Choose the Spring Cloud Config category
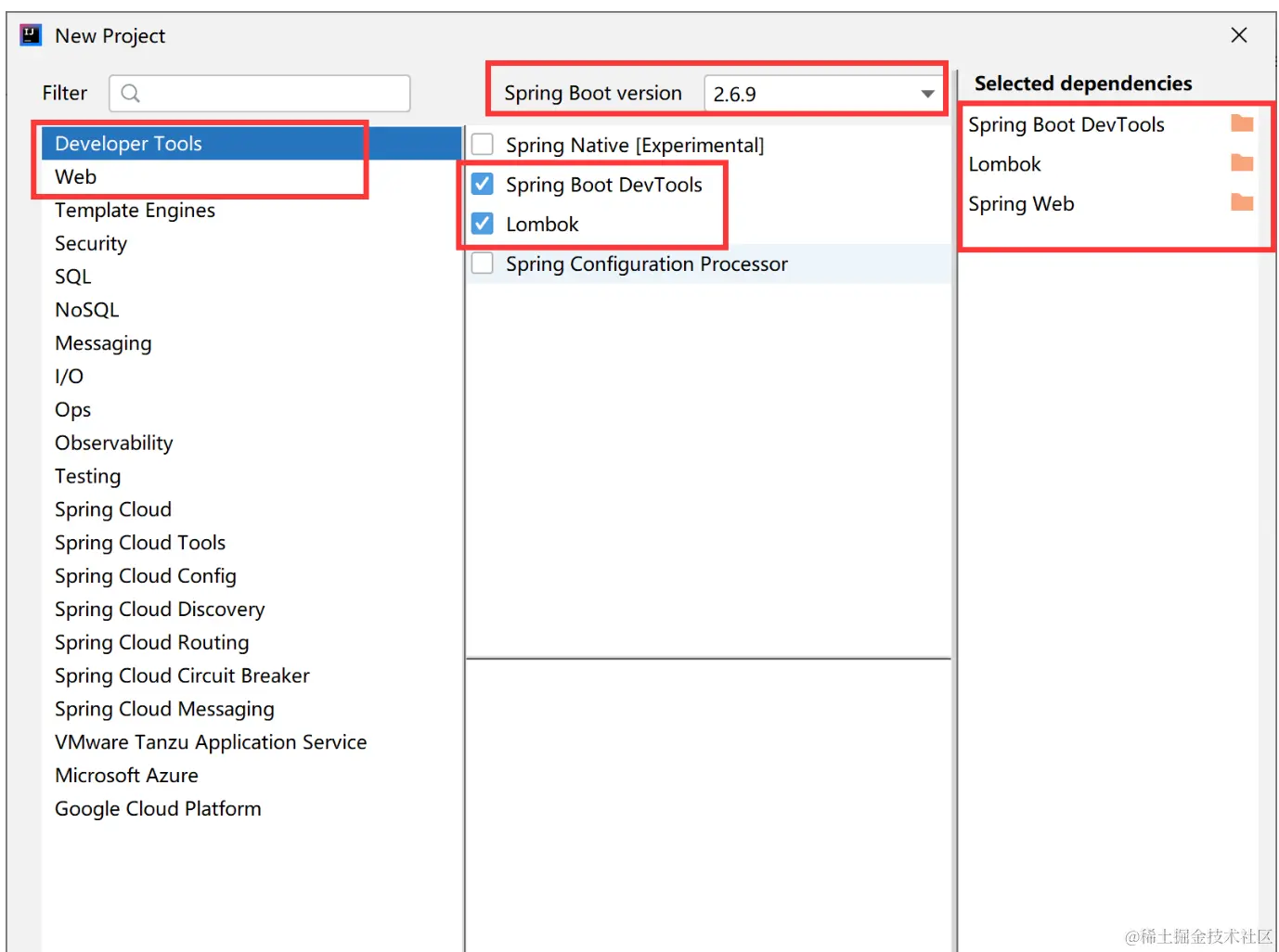The width and height of the screenshot is (1279, 952). (x=252, y=576)
